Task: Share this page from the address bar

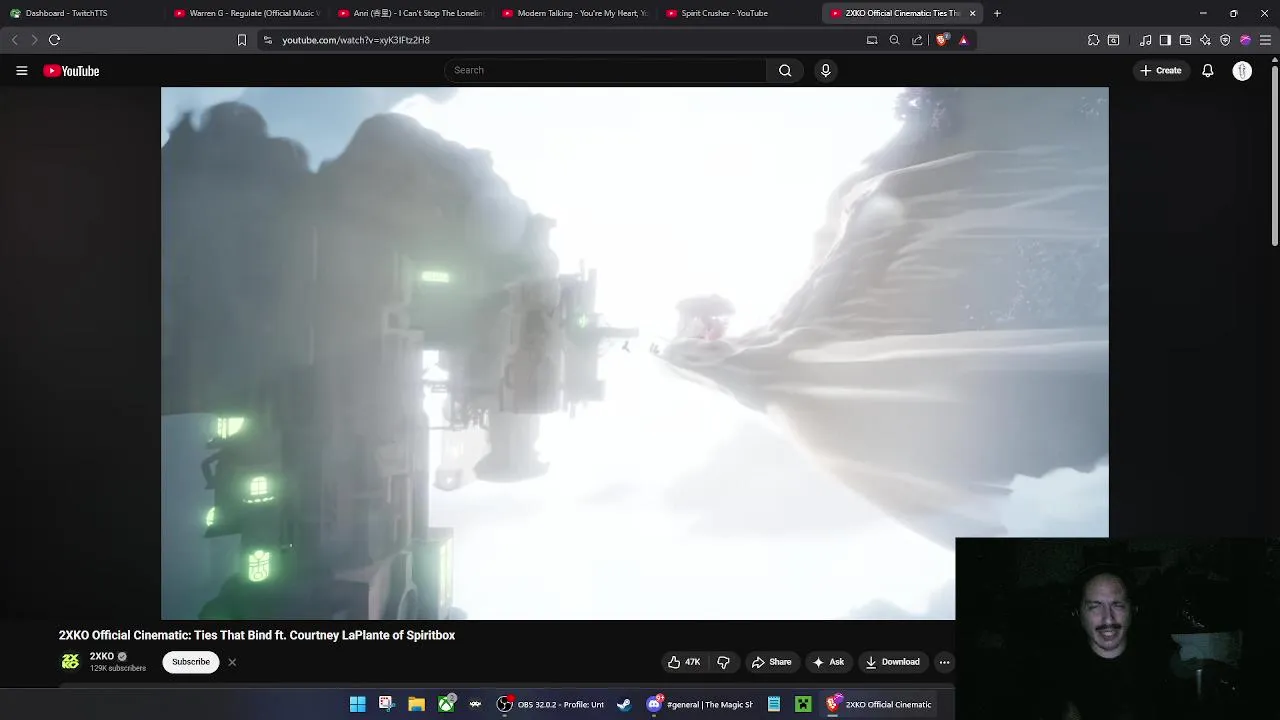Action: tap(917, 40)
